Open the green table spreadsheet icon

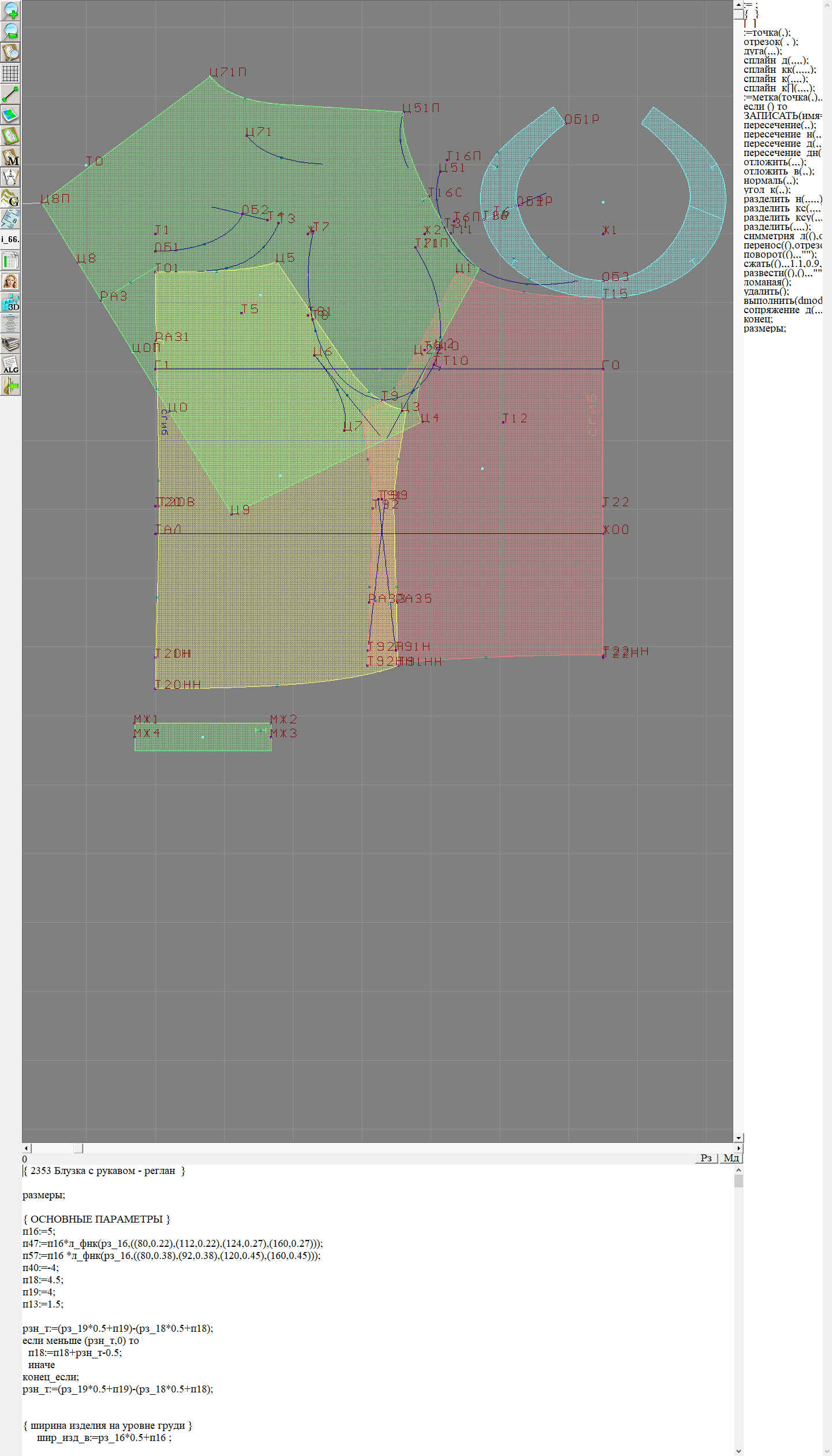point(10,261)
